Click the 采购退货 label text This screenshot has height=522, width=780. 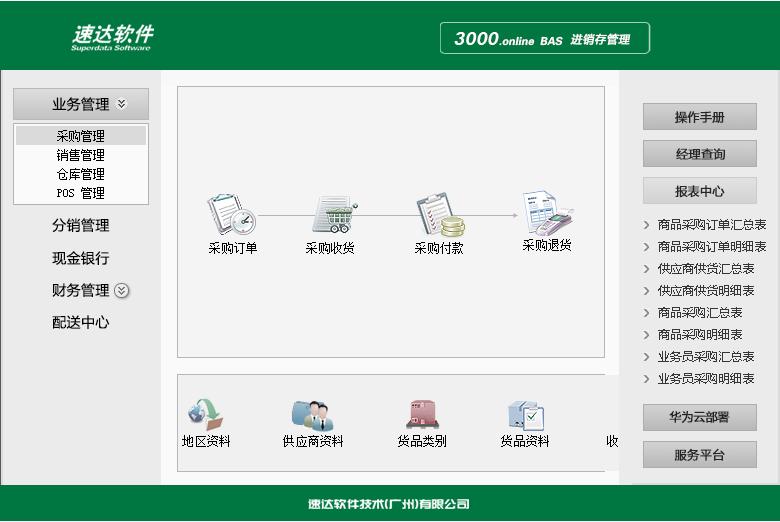click(x=547, y=245)
